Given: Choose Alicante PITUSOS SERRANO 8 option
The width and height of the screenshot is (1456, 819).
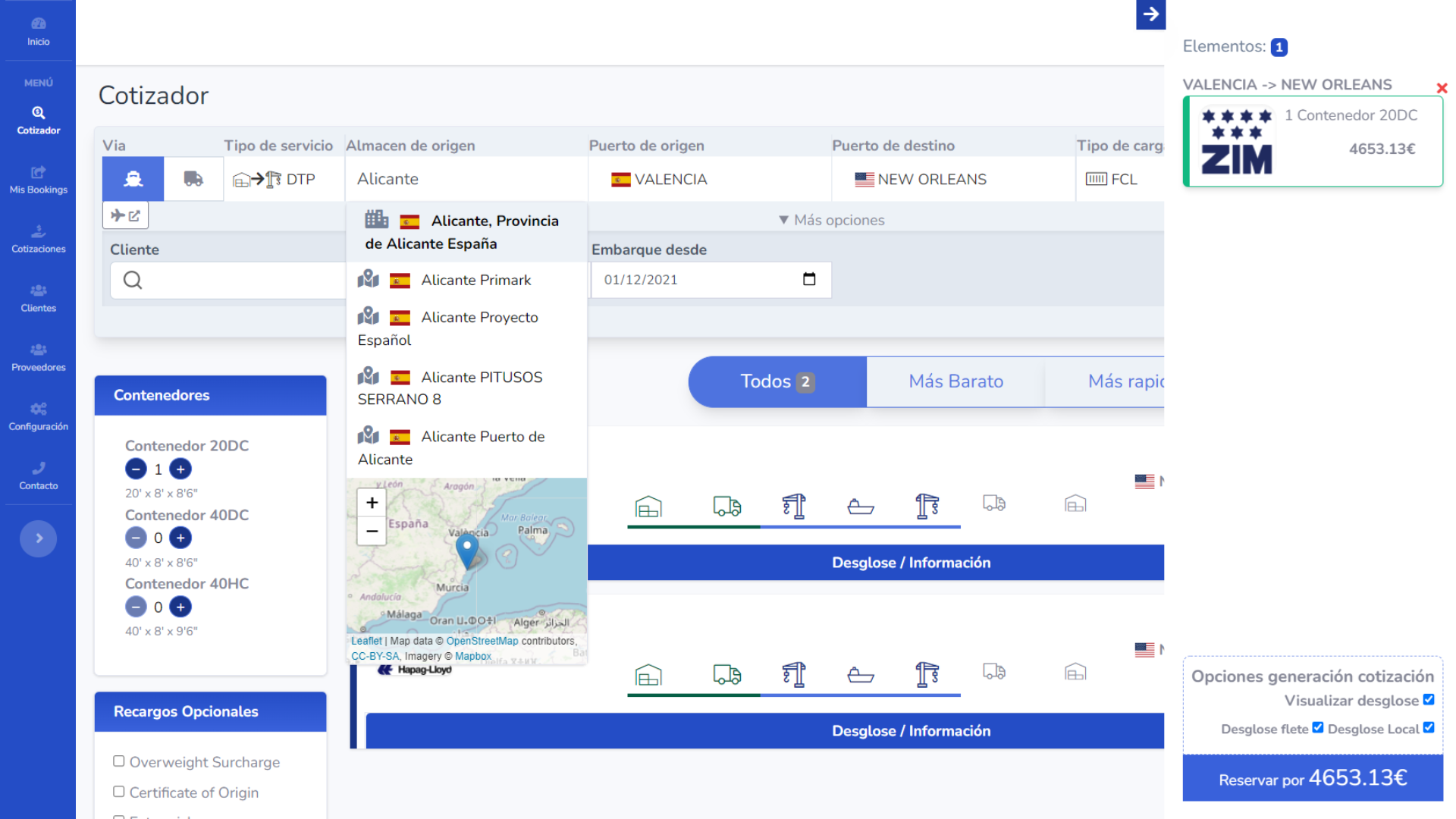Looking at the screenshot, I should 466,388.
